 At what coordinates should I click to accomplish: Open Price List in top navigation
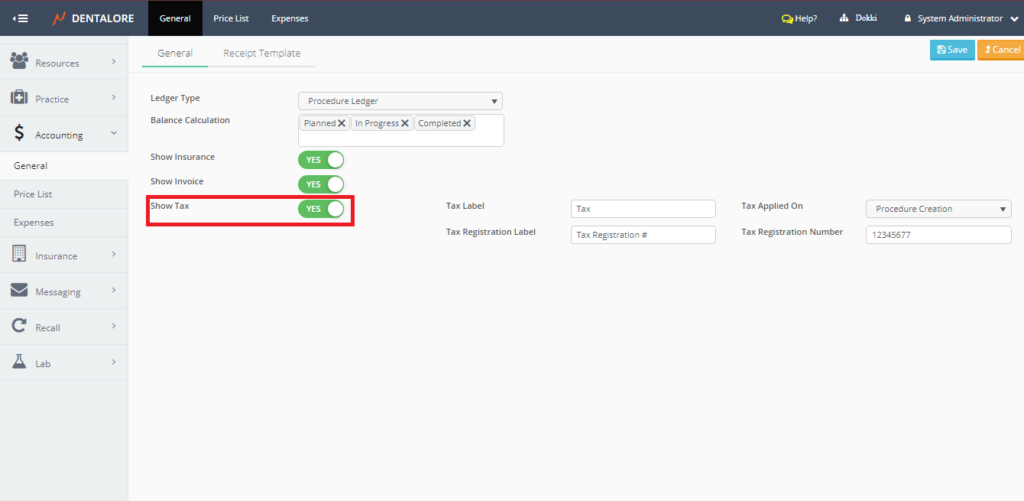click(x=230, y=18)
